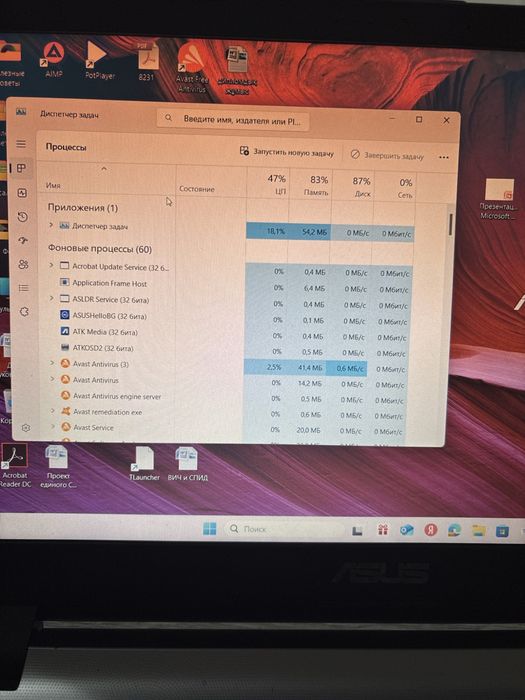Select the ASUSHelloBG (32 бита) row
This screenshot has width=525, height=700.
click(x=233, y=318)
